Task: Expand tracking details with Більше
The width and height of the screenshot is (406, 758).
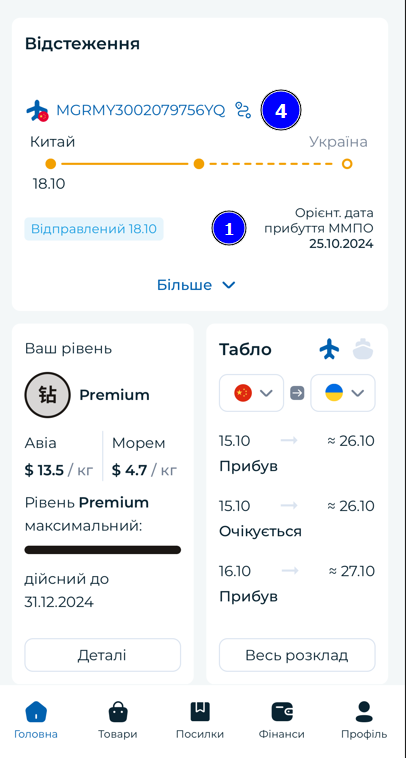Action: point(196,285)
